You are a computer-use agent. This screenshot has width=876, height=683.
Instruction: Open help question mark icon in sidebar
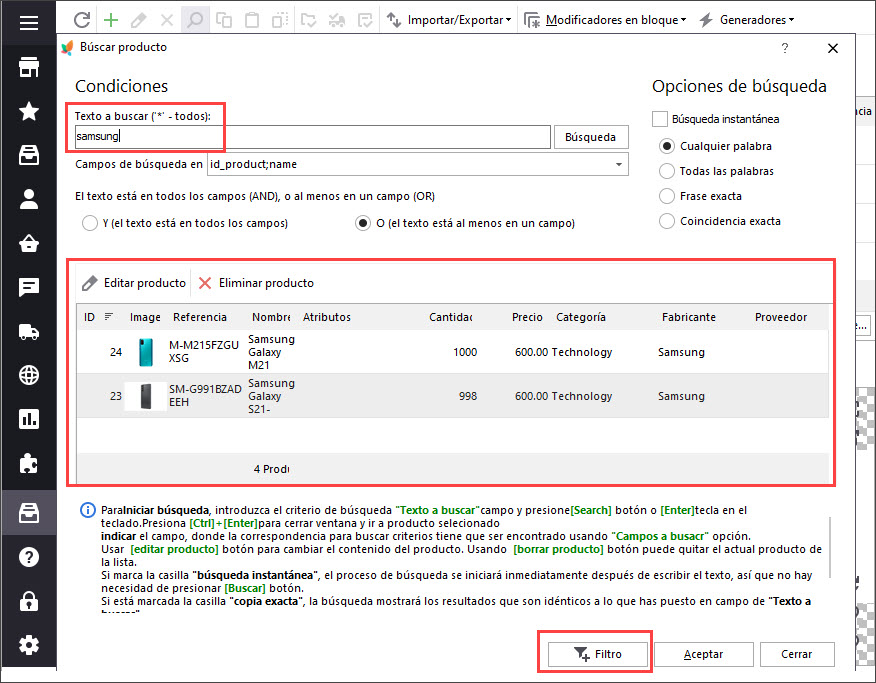coord(28,557)
